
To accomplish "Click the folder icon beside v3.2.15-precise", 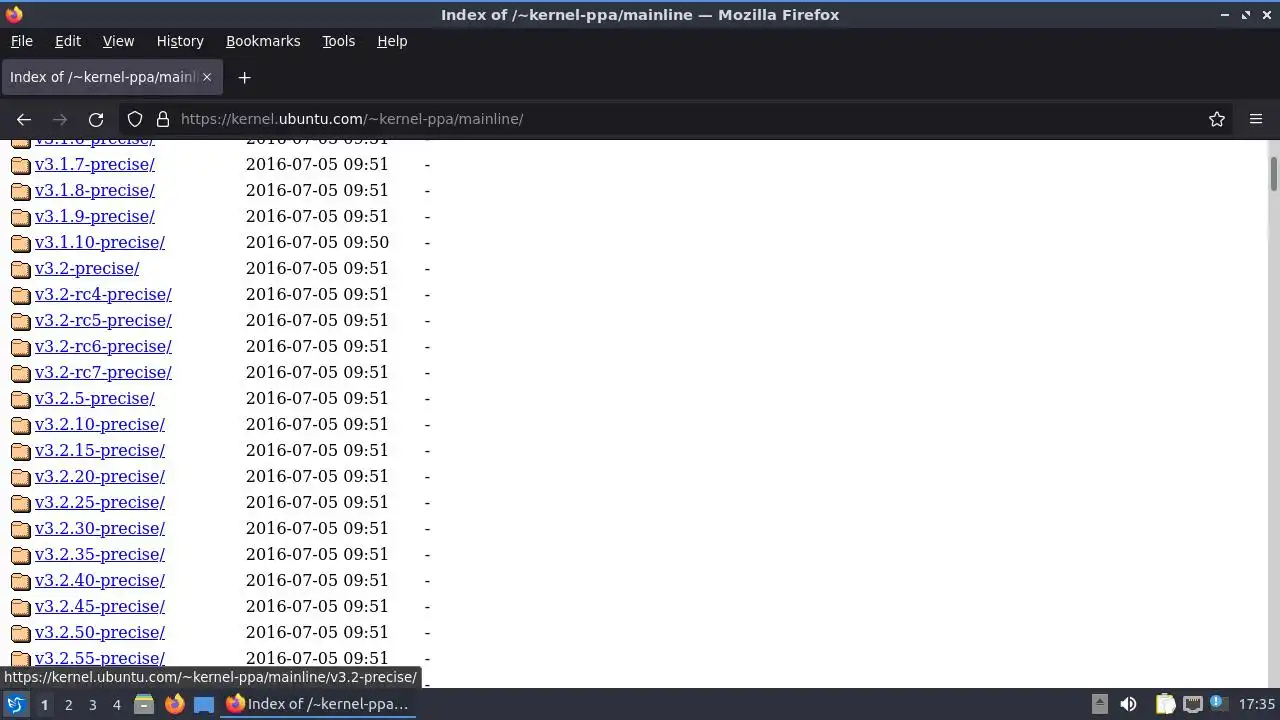I will click(x=20, y=451).
